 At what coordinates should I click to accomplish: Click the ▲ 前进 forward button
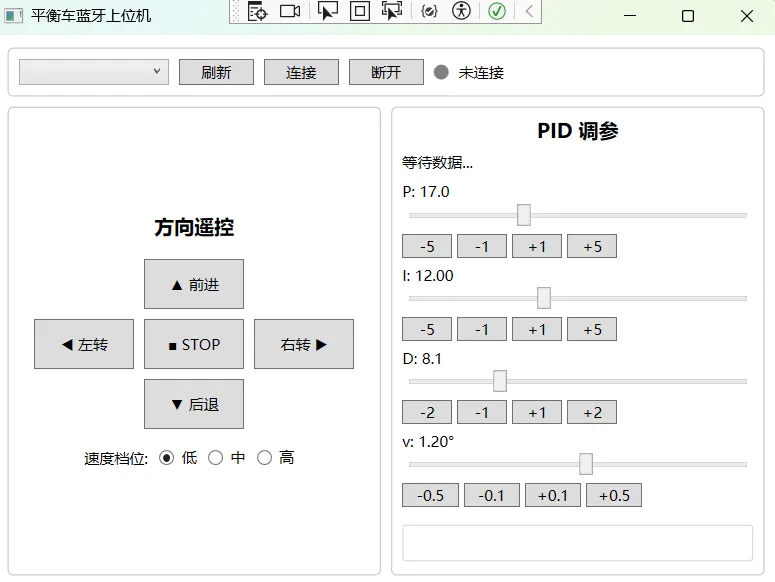point(194,284)
